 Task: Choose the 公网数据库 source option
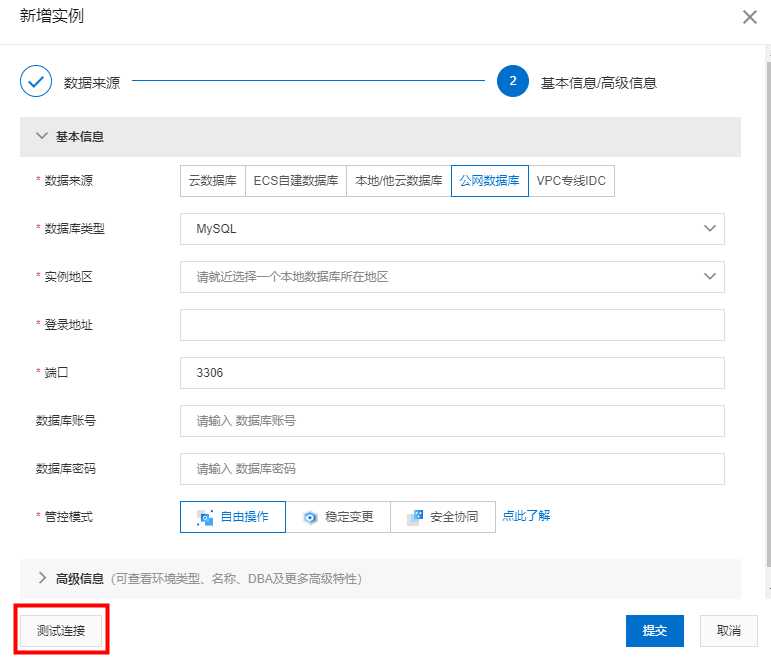pos(489,181)
